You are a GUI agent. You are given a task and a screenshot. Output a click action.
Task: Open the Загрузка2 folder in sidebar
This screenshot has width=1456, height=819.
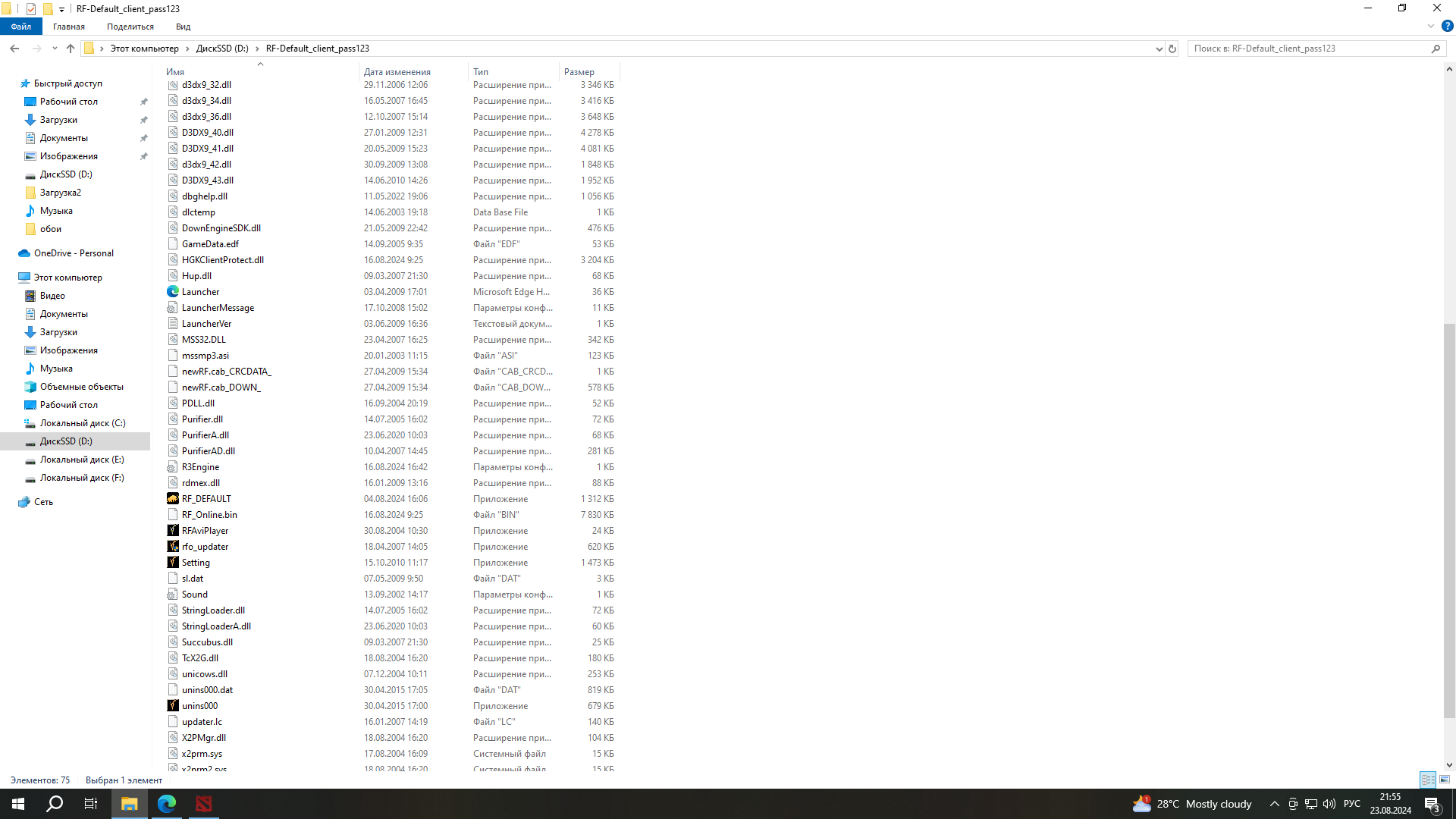click(x=61, y=193)
